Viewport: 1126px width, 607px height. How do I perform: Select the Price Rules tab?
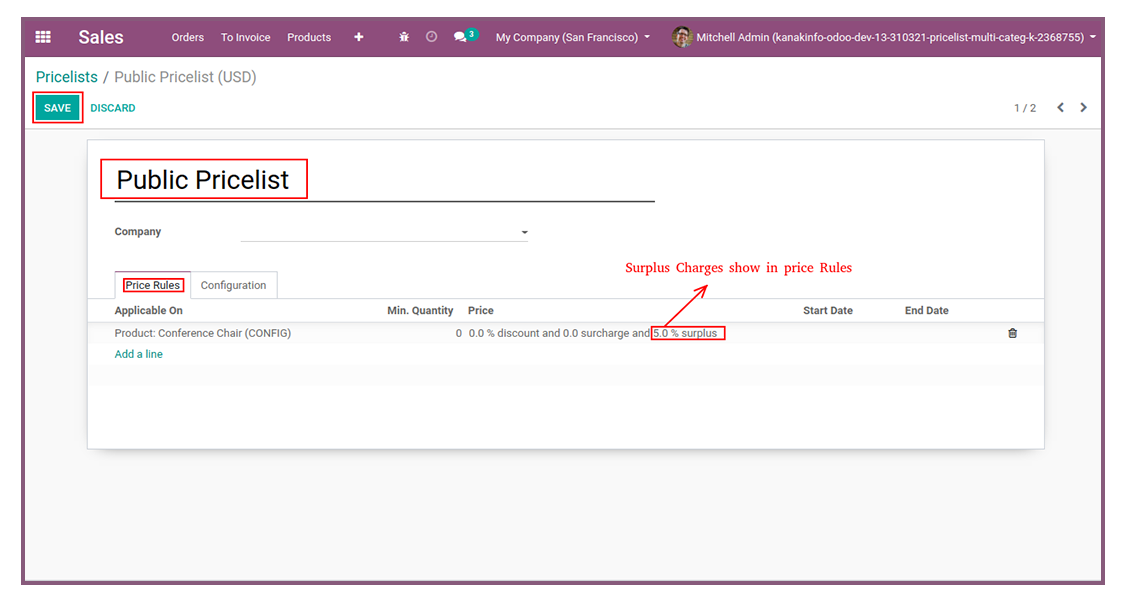152,285
